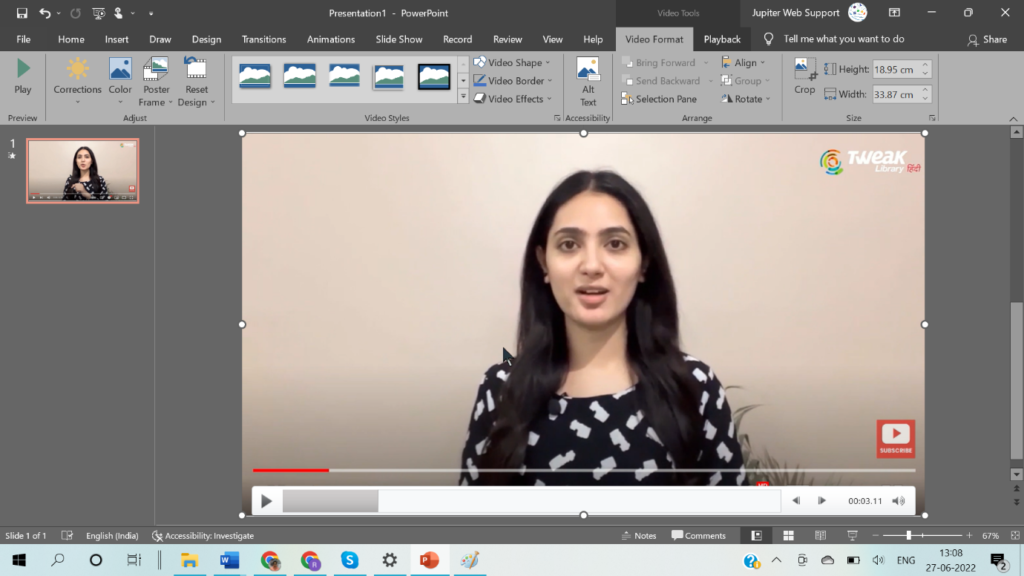Image resolution: width=1024 pixels, height=576 pixels.
Task: Open Skype from the taskbar
Action: [x=350, y=560]
